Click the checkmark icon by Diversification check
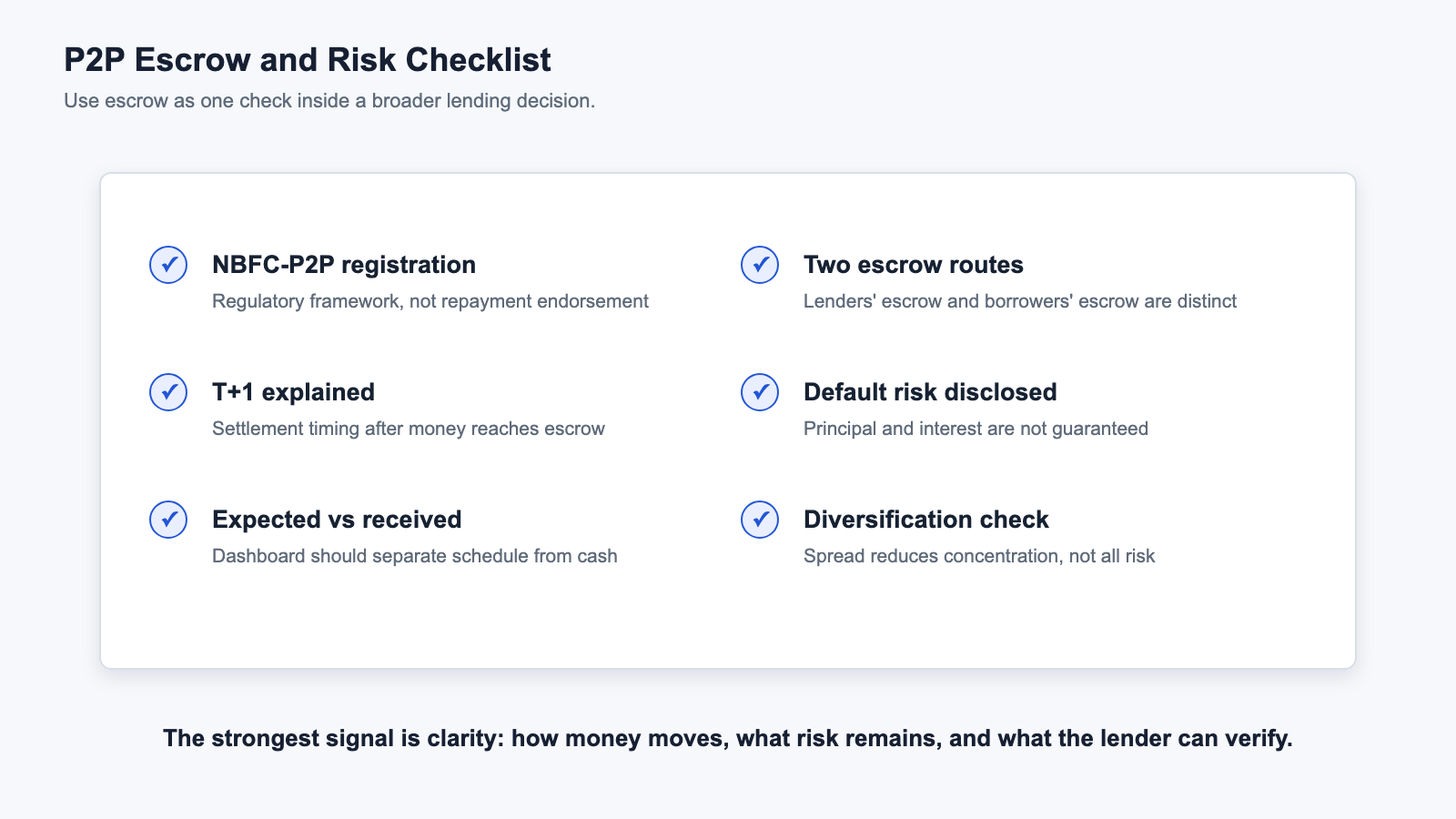The width and height of the screenshot is (1456, 819). coord(760,520)
